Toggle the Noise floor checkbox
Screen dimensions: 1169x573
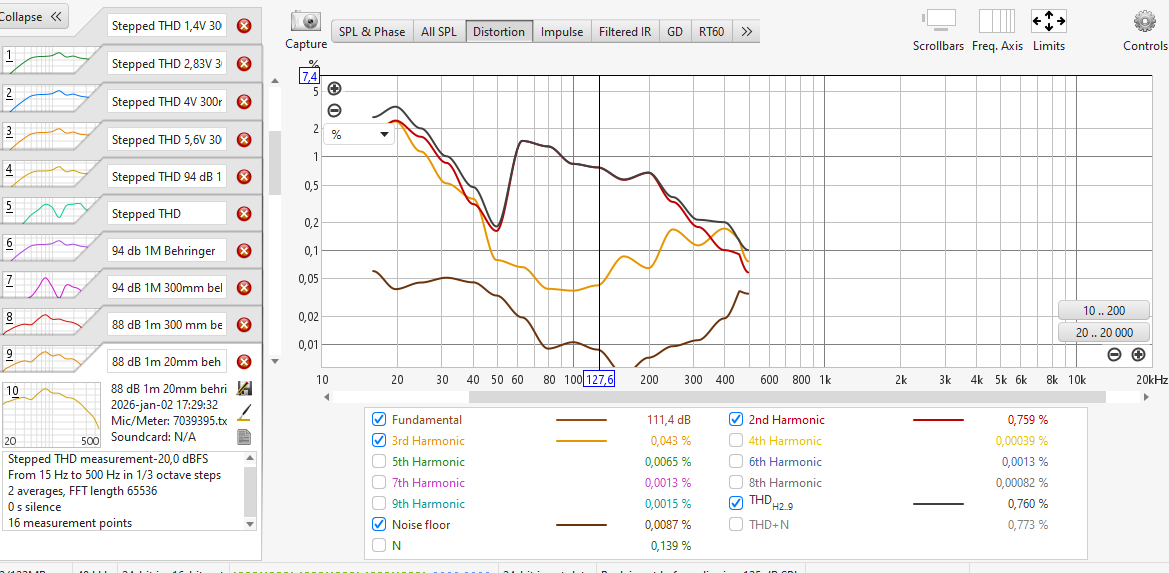[379, 524]
